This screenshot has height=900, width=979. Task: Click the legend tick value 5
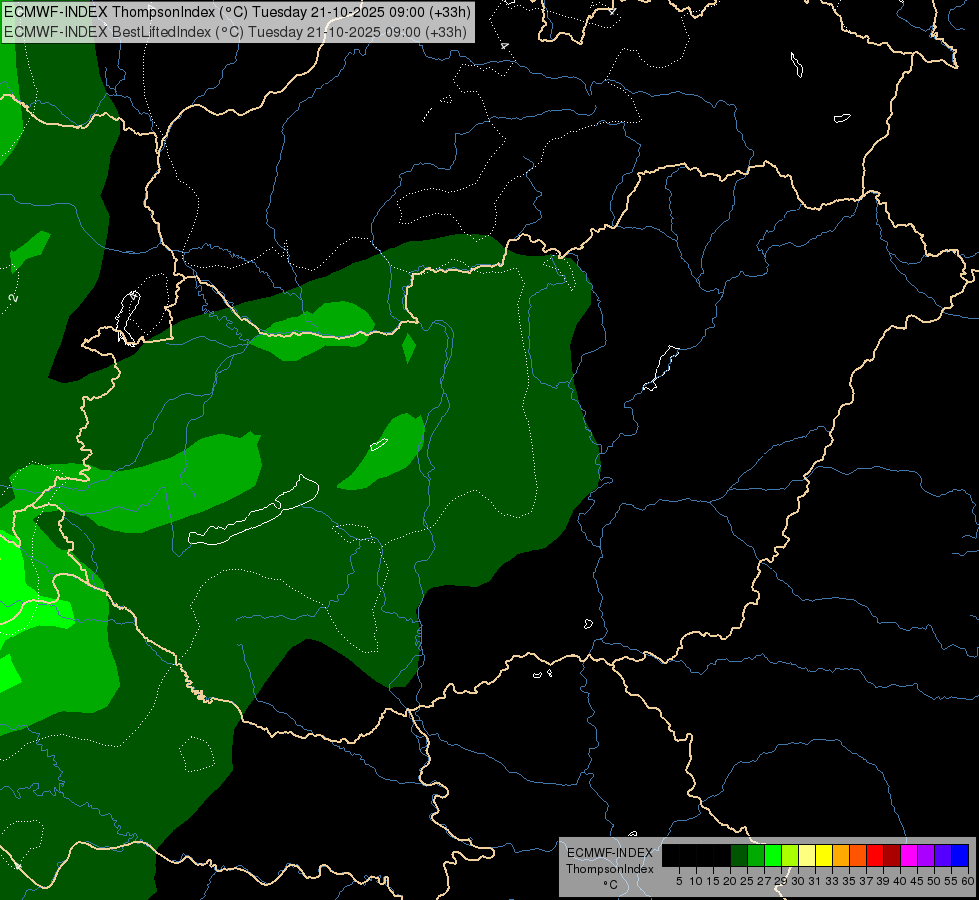point(679,881)
